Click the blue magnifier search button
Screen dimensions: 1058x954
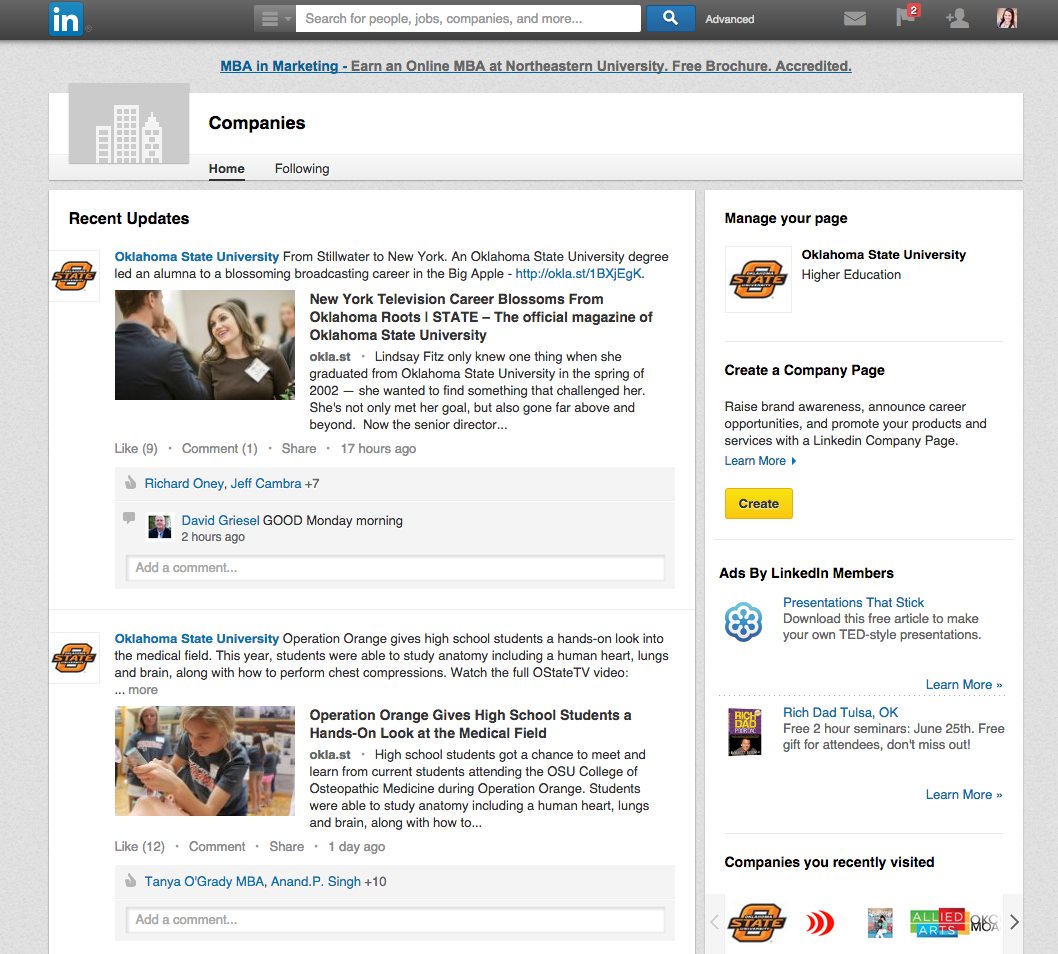pos(670,19)
